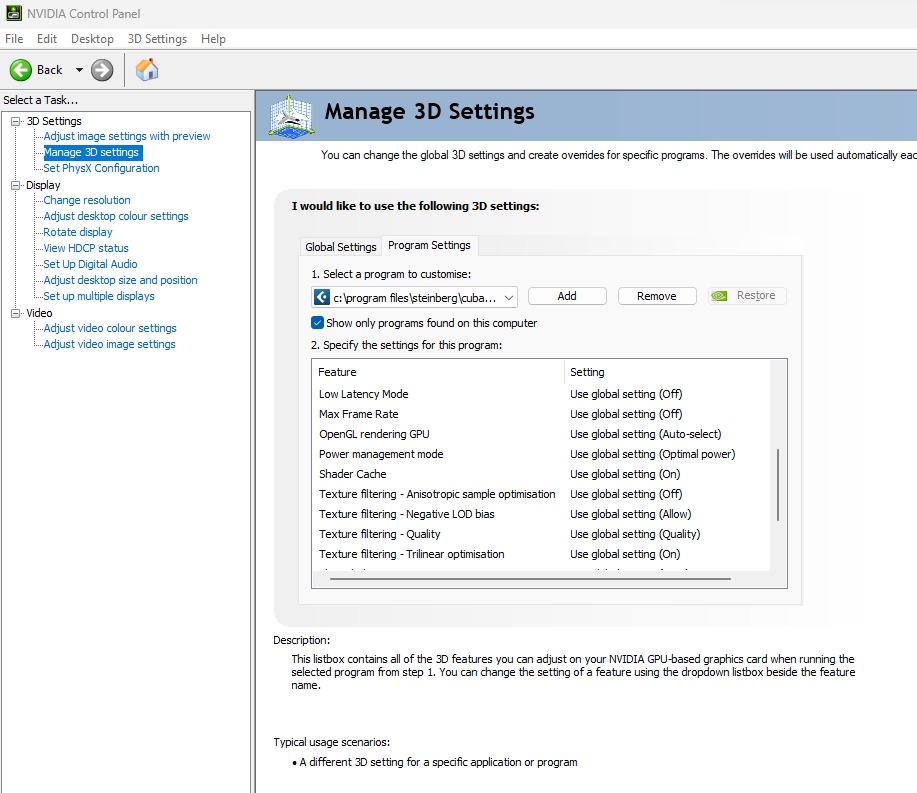Screen dimensions: 917x793
Task: Click the NVIDIA Control Panel title icon
Action: click(x=14, y=14)
